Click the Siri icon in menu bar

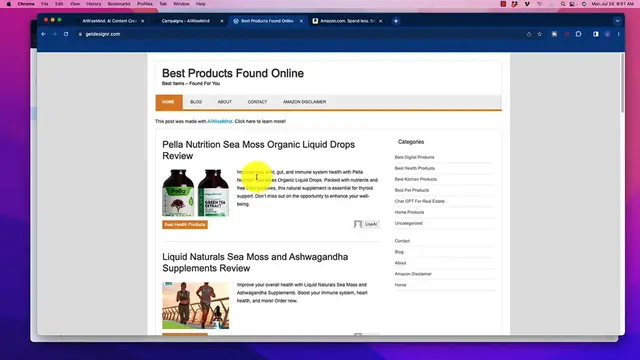pyautogui.click(x=584, y=4)
